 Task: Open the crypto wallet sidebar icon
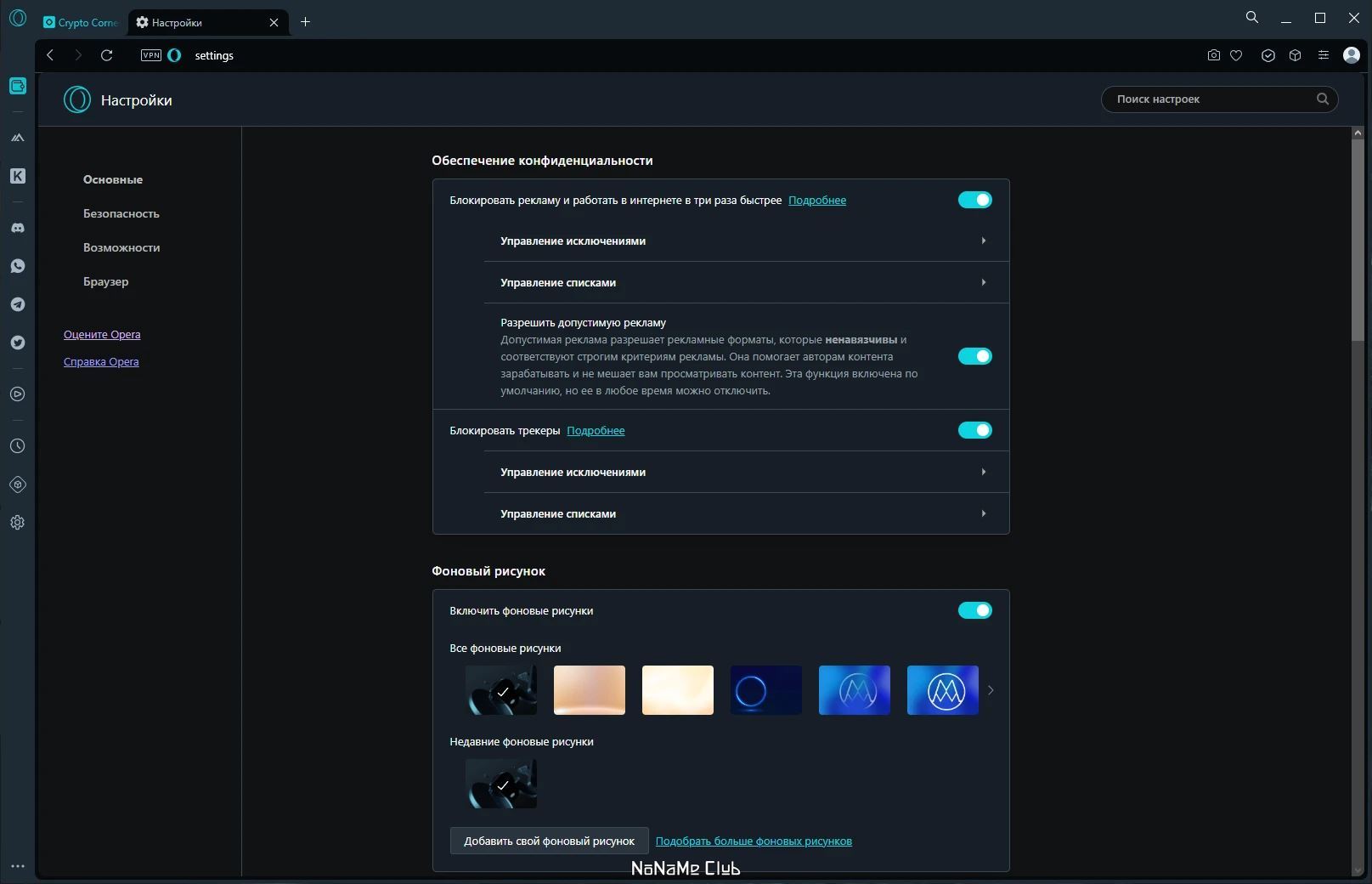click(17, 86)
